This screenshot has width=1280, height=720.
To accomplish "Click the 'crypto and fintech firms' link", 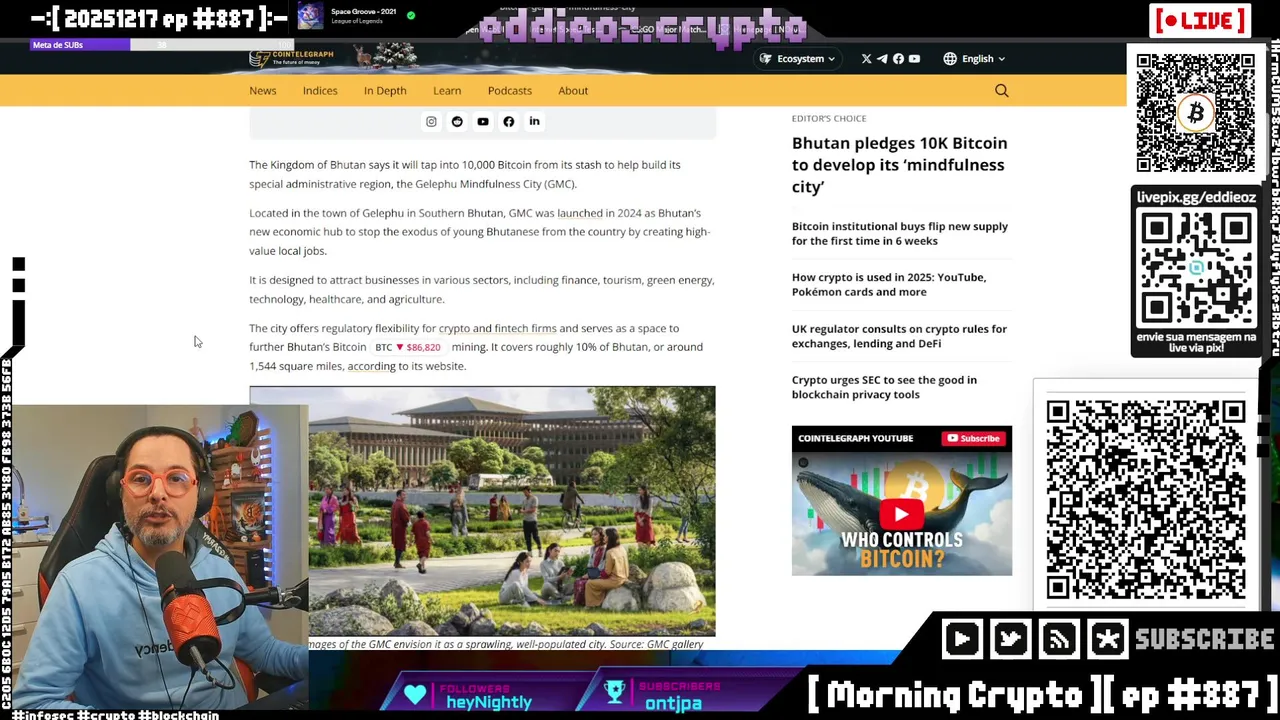I will pos(497,328).
